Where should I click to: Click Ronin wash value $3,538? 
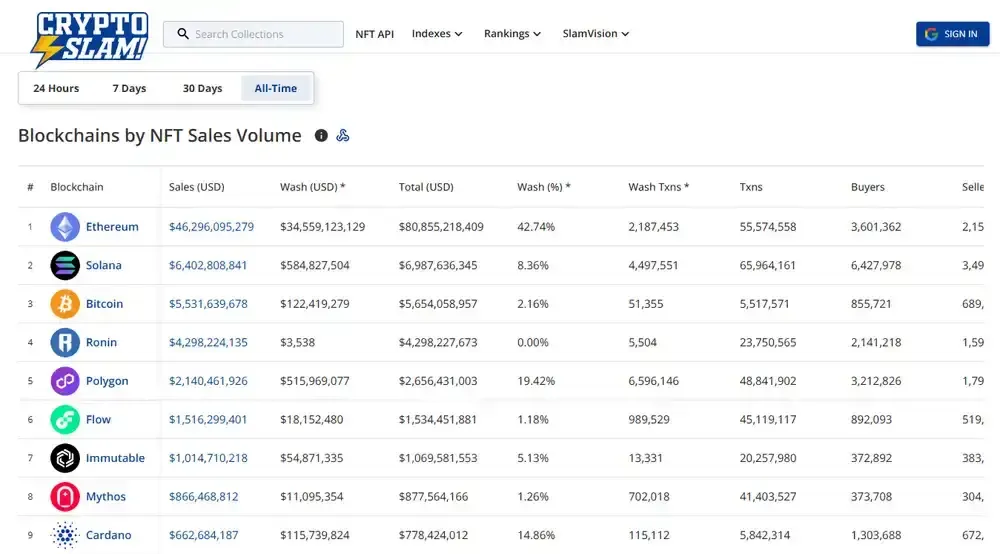click(x=297, y=342)
